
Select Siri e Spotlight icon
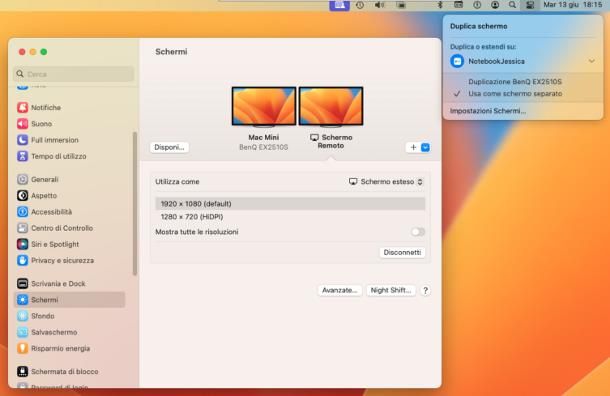point(23,244)
